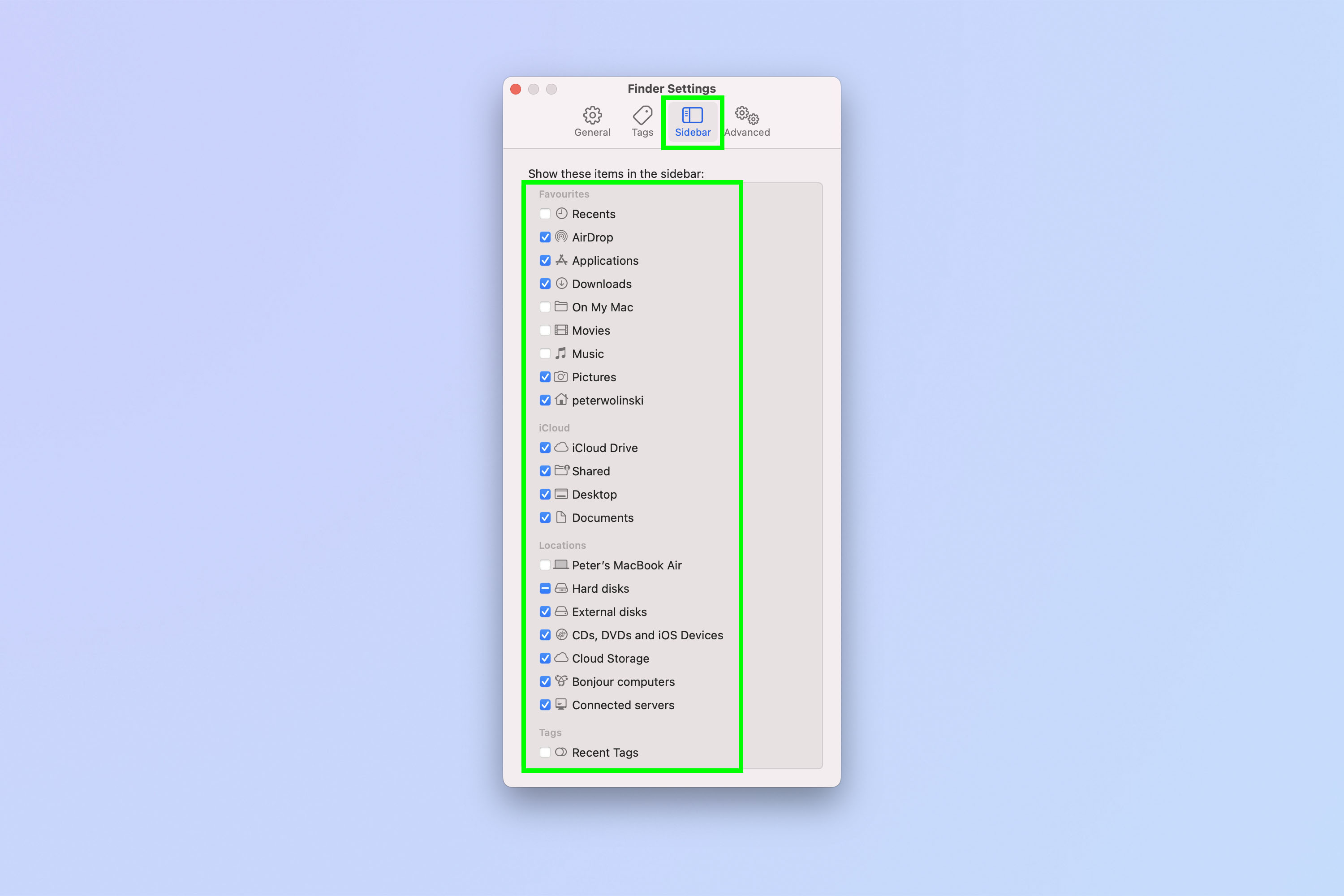Image resolution: width=1344 pixels, height=896 pixels.
Task: Click the Applications icon
Action: [x=562, y=260]
